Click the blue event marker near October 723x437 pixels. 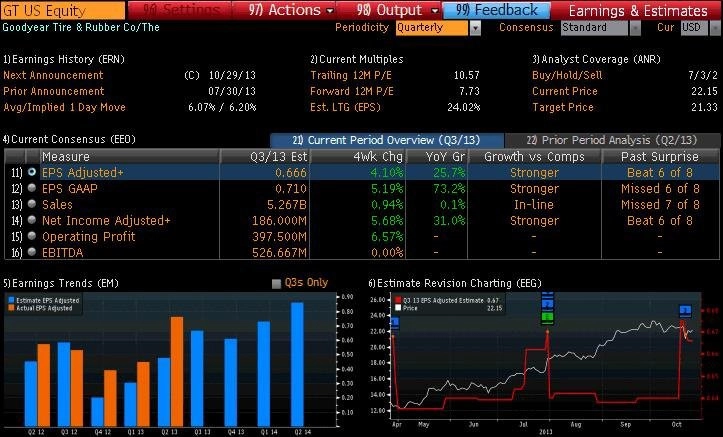click(685, 310)
